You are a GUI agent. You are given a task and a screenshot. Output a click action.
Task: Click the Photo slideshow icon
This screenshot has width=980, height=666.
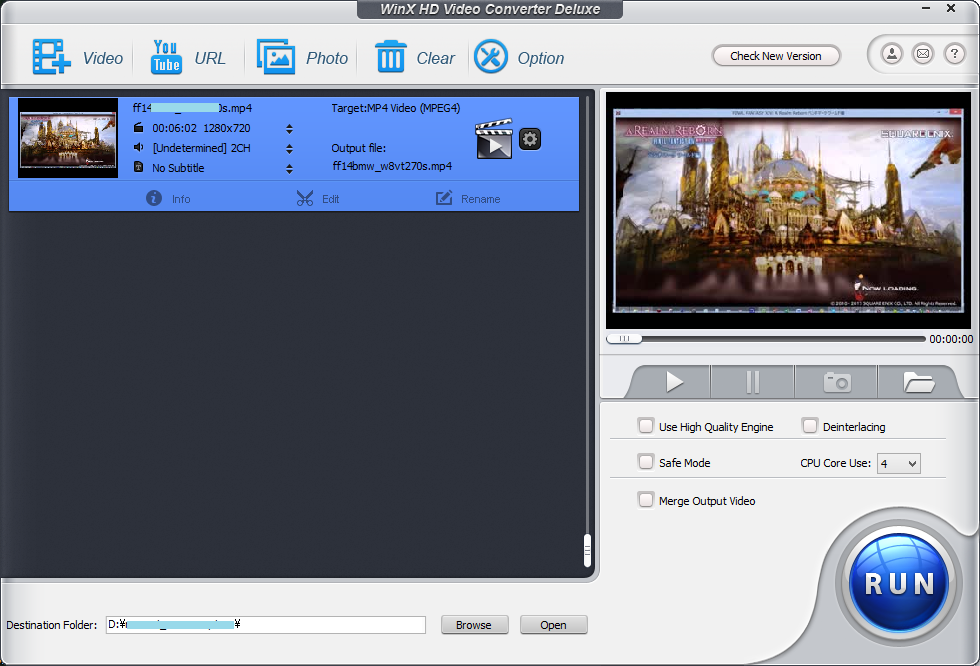pyautogui.click(x=276, y=57)
